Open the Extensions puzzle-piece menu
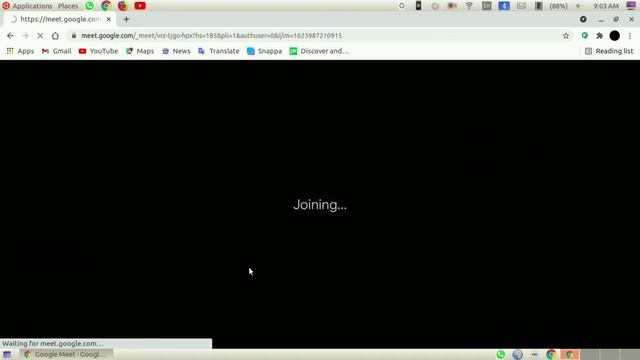The image size is (640, 360). coord(600,36)
